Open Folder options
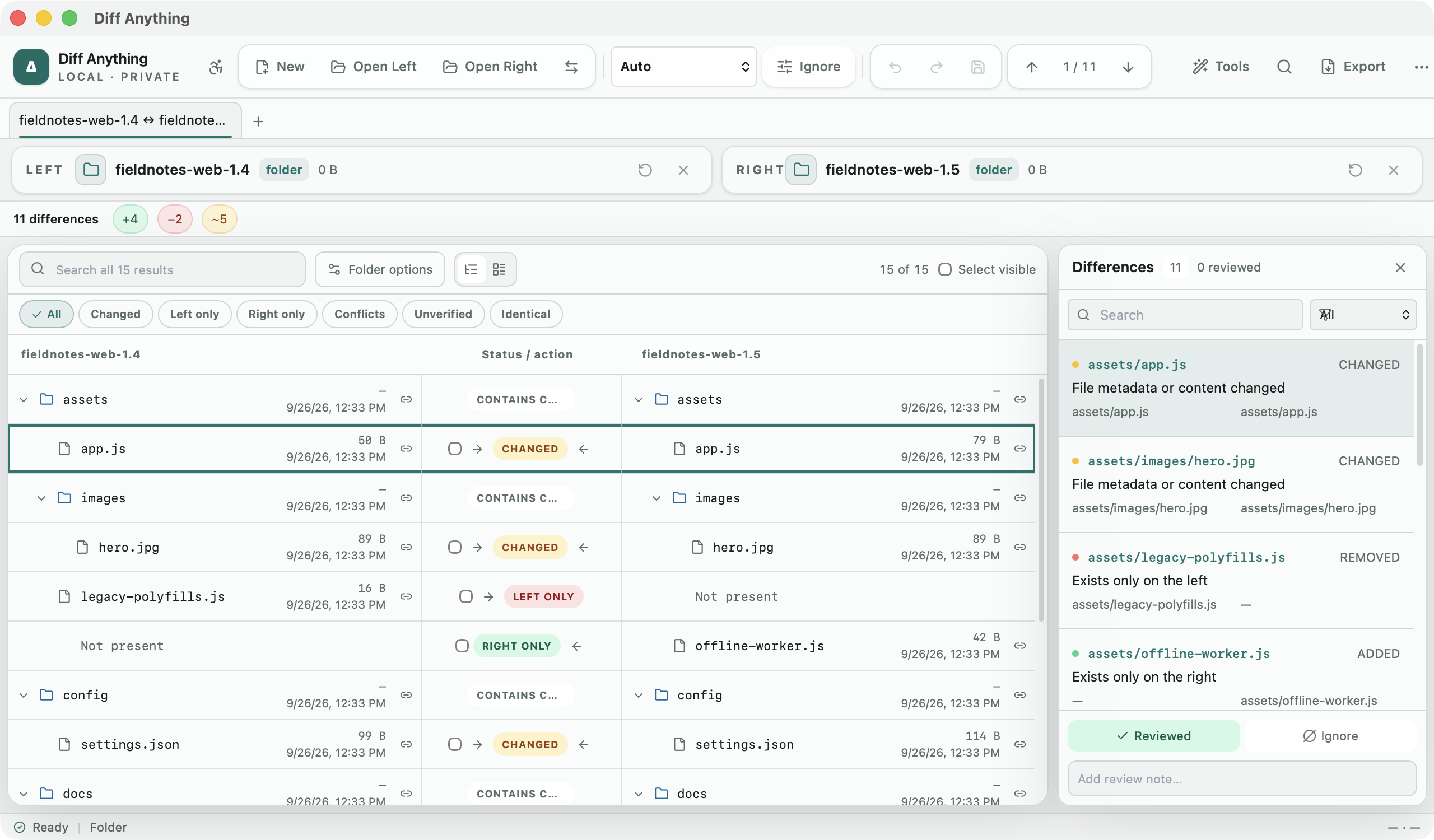Image resolution: width=1434 pixels, height=840 pixels. click(x=380, y=269)
